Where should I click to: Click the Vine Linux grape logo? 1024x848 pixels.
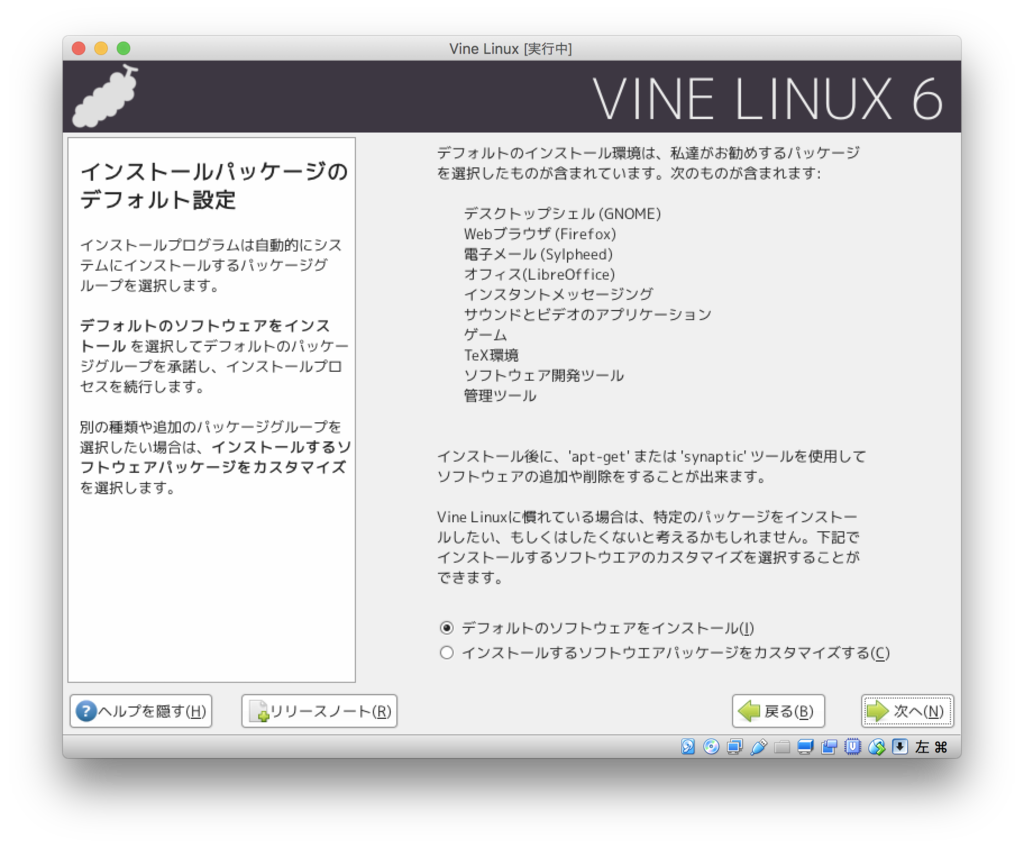106,97
